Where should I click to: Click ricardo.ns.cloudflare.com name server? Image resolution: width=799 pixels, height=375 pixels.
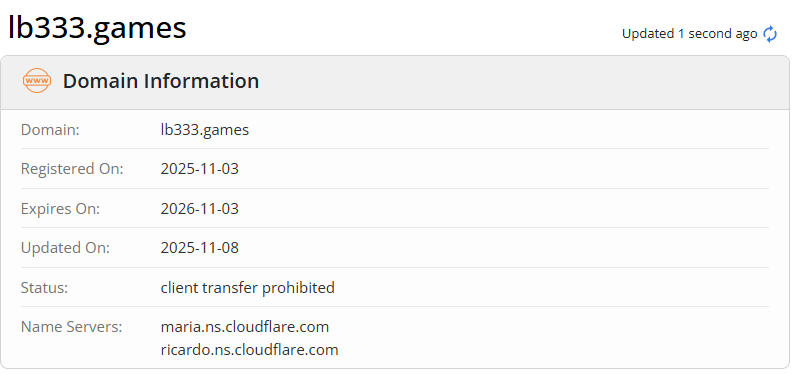(249, 350)
